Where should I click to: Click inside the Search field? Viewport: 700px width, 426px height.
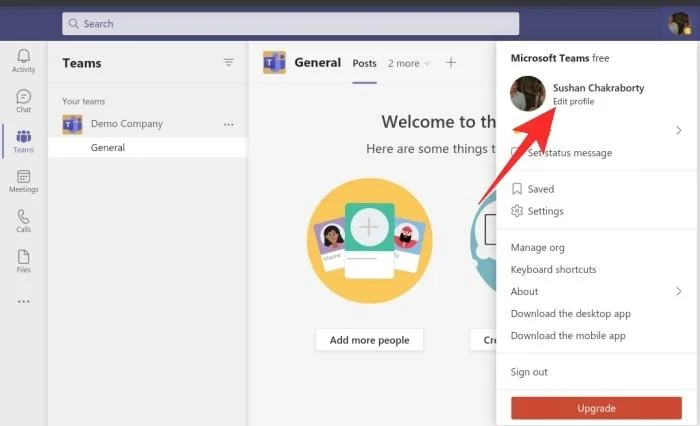click(291, 24)
